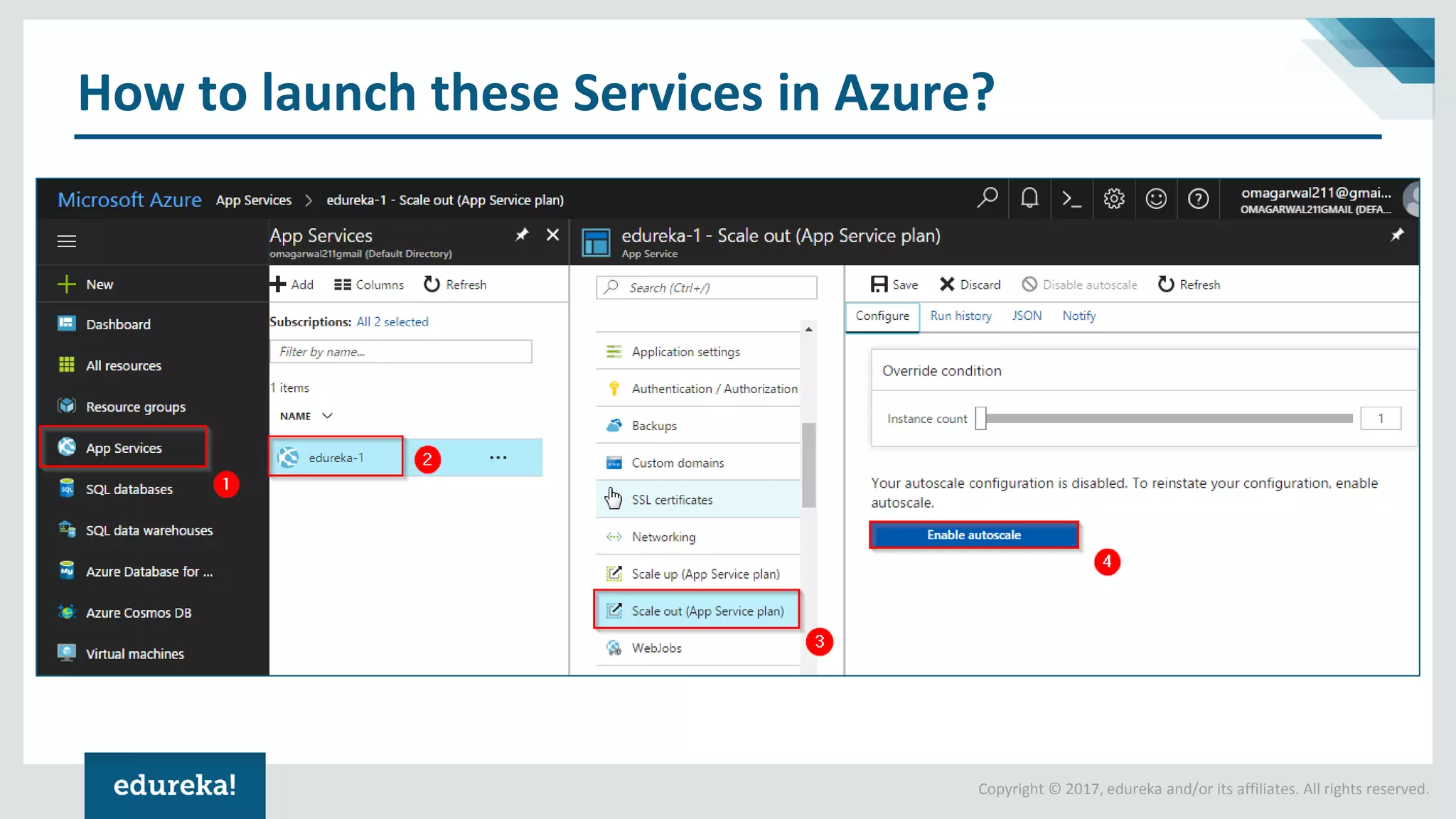Open the help question mark icon

tap(1199, 198)
